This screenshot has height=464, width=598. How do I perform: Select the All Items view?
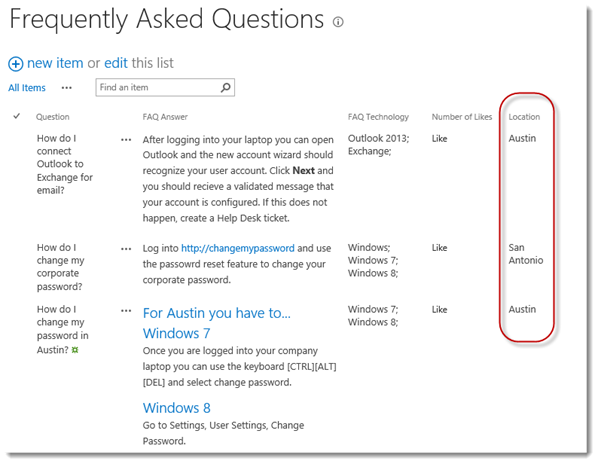pyautogui.click(x=27, y=88)
